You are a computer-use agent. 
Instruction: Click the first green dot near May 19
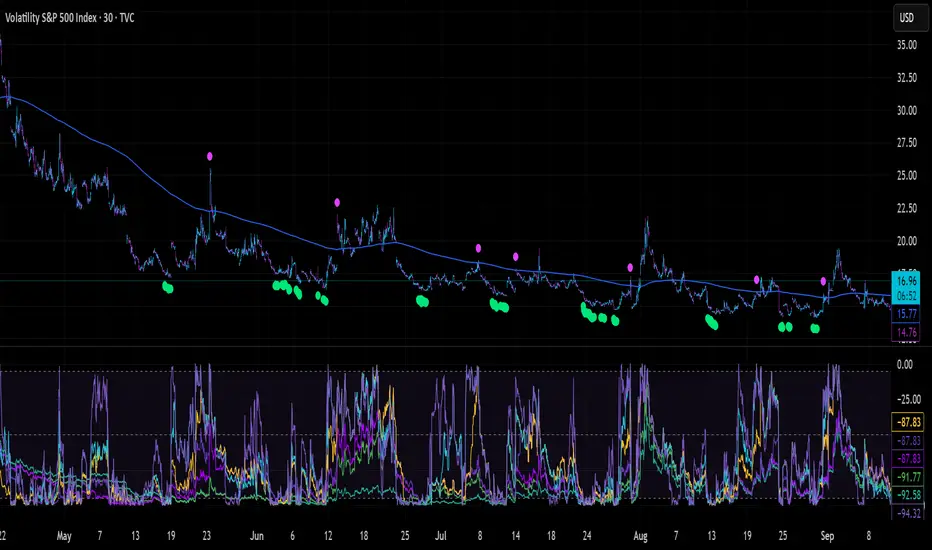167,288
